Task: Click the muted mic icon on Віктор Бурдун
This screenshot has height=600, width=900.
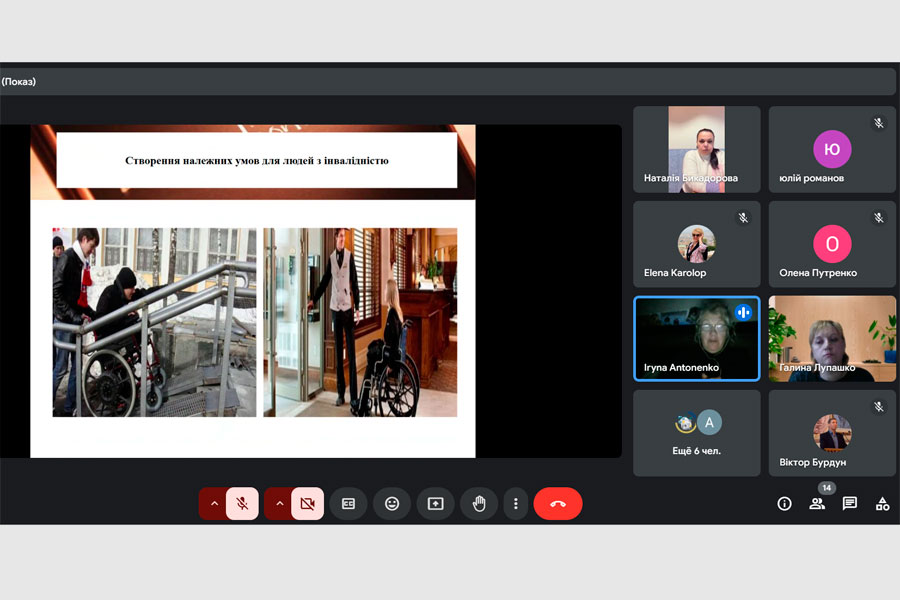Action: pos(878,407)
